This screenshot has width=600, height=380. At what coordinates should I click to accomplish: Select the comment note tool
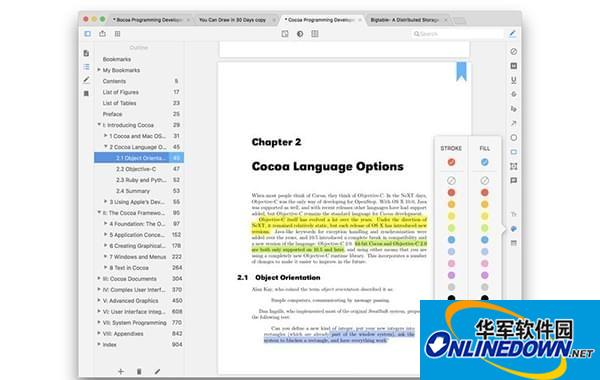(x=514, y=180)
